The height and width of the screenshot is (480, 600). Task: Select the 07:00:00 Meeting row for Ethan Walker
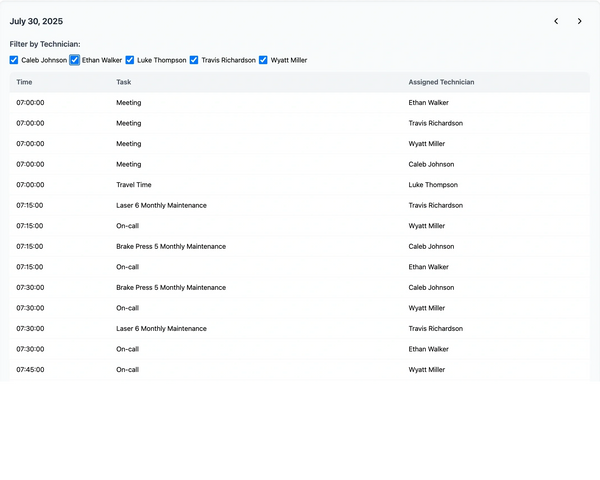128,103
